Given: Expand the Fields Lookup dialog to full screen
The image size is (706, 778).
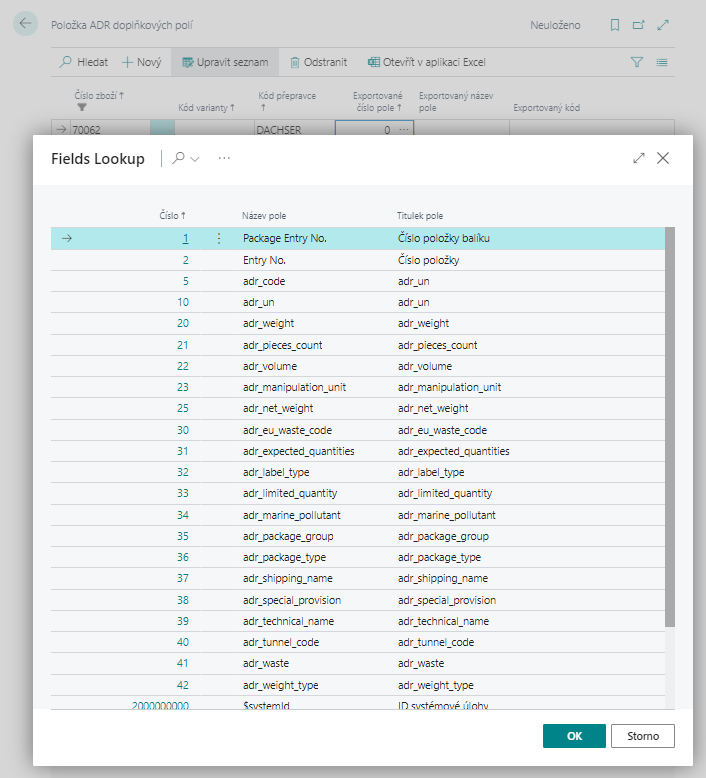Looking at the screenshot, I should (639, 158).
